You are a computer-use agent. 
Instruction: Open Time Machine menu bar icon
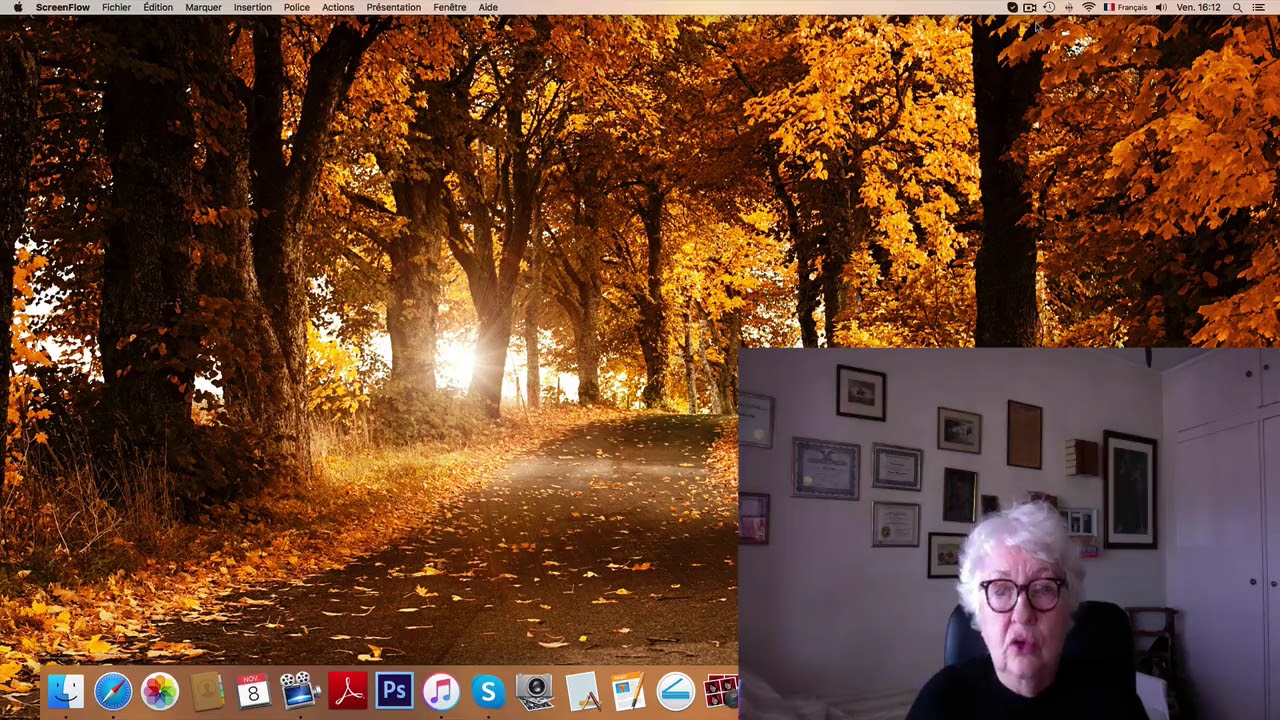coord(1049,7)
